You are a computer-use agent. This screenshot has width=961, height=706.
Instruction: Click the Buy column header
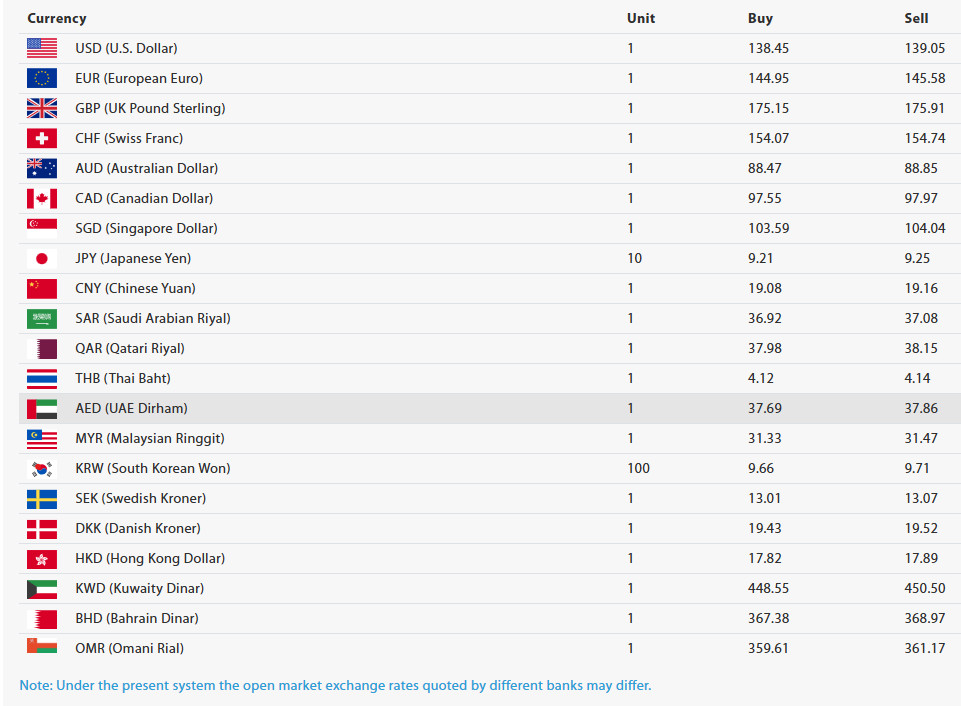pos(760,18)
